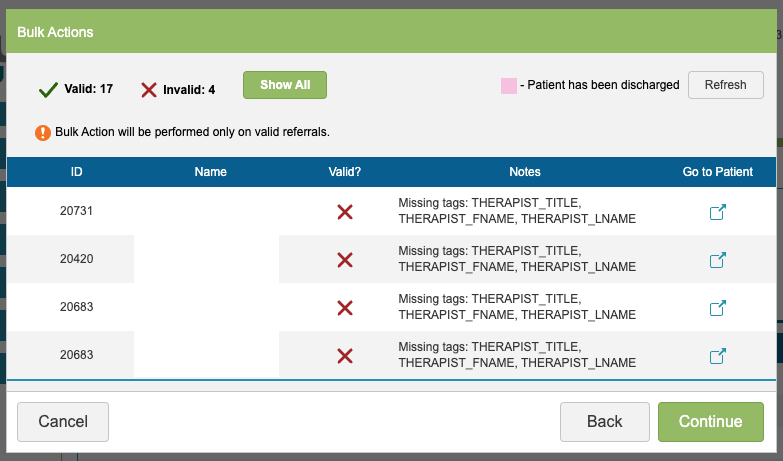Click go-to-patient icon for referral 20420
This screenshot has width=783, height=461.
717,260
